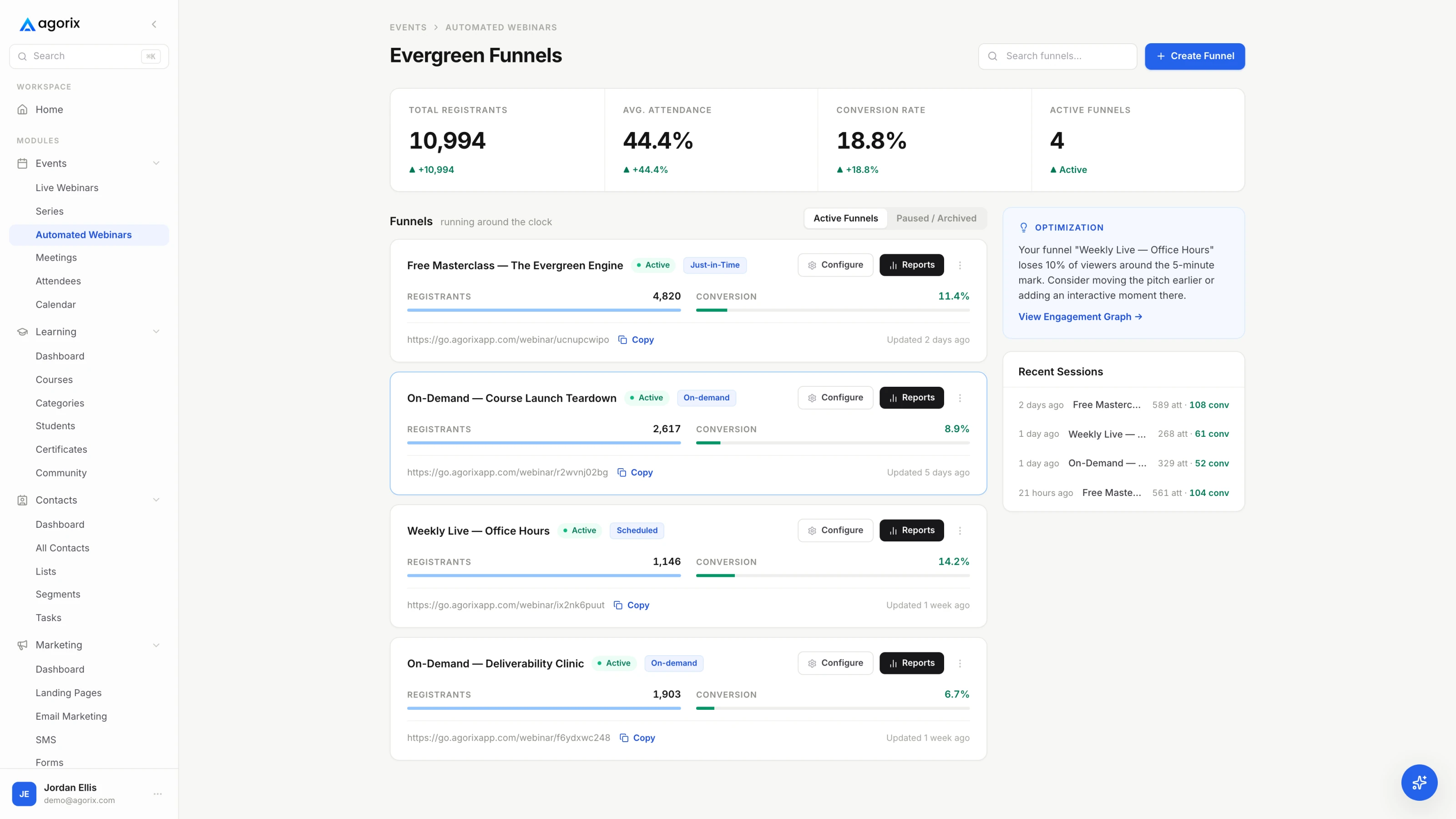Switch to the Active Funnels tab
The width and height of the screenshot is (1456, 819).
[x=845, y=218]
